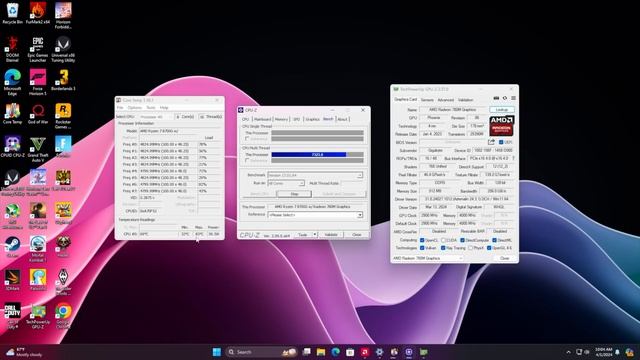The image size is (640, 360).
Task: Click the Stop button in CPU-Z
Action: (x=294, y=194)
